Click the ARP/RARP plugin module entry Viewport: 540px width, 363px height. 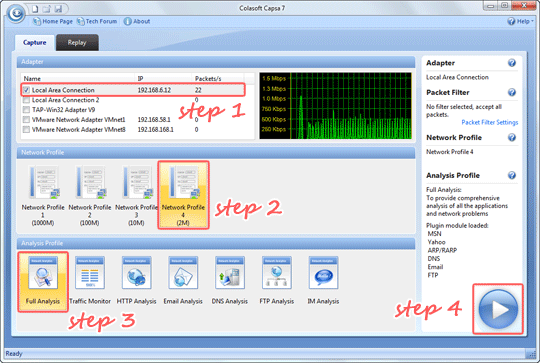442,250
